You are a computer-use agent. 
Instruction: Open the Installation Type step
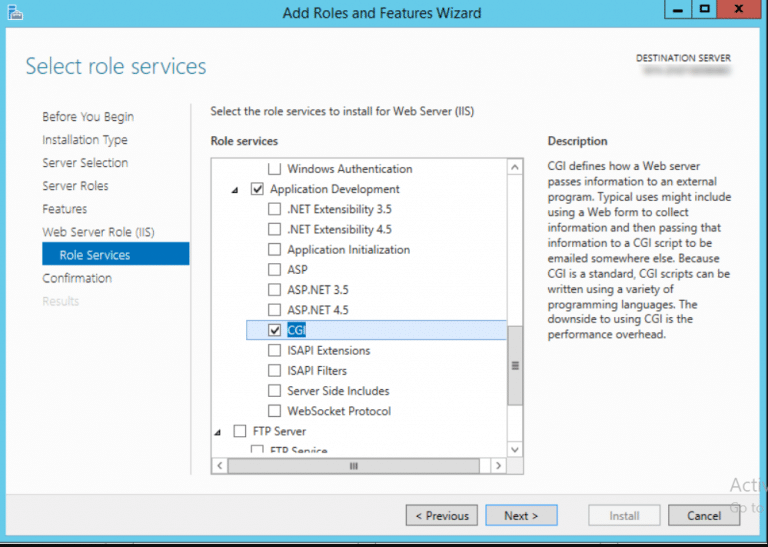(85, 140)
